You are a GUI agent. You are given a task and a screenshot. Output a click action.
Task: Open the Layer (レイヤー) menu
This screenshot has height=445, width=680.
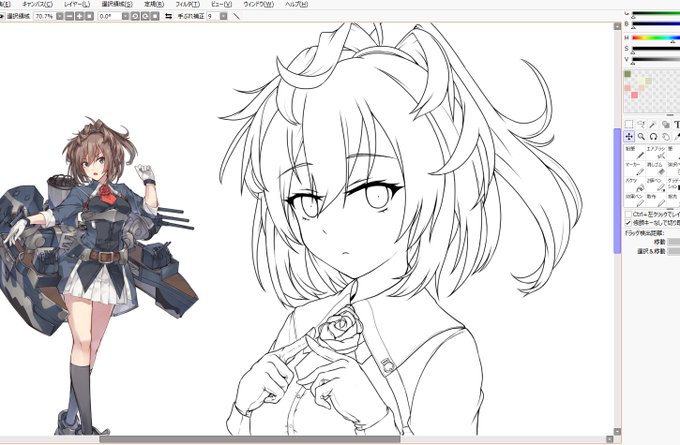point(77,4)
